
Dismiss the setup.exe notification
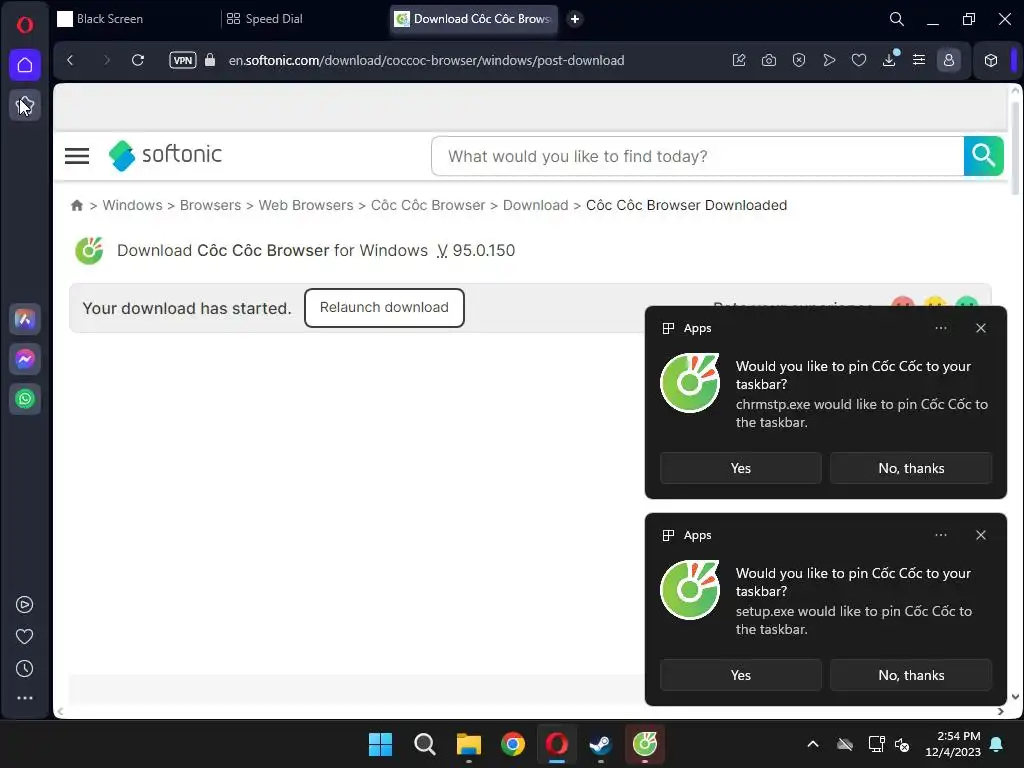[x=981, y=535]
